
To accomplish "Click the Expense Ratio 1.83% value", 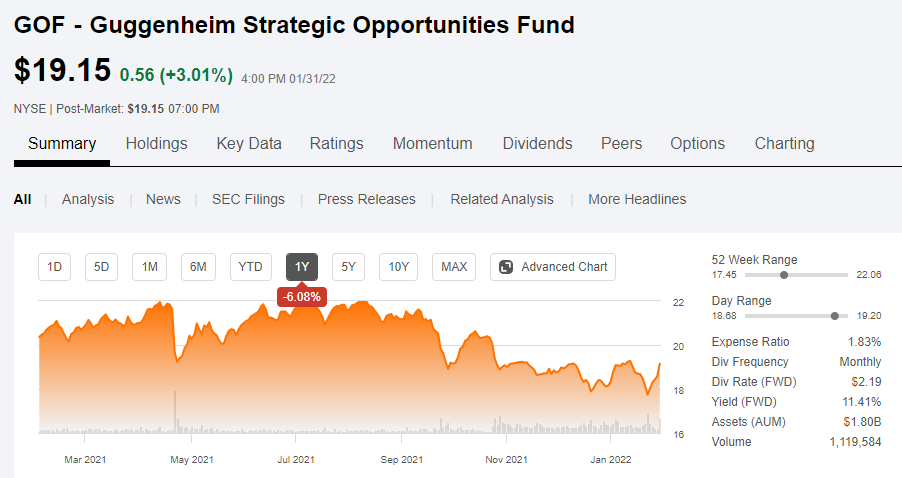I will [864, 342].
